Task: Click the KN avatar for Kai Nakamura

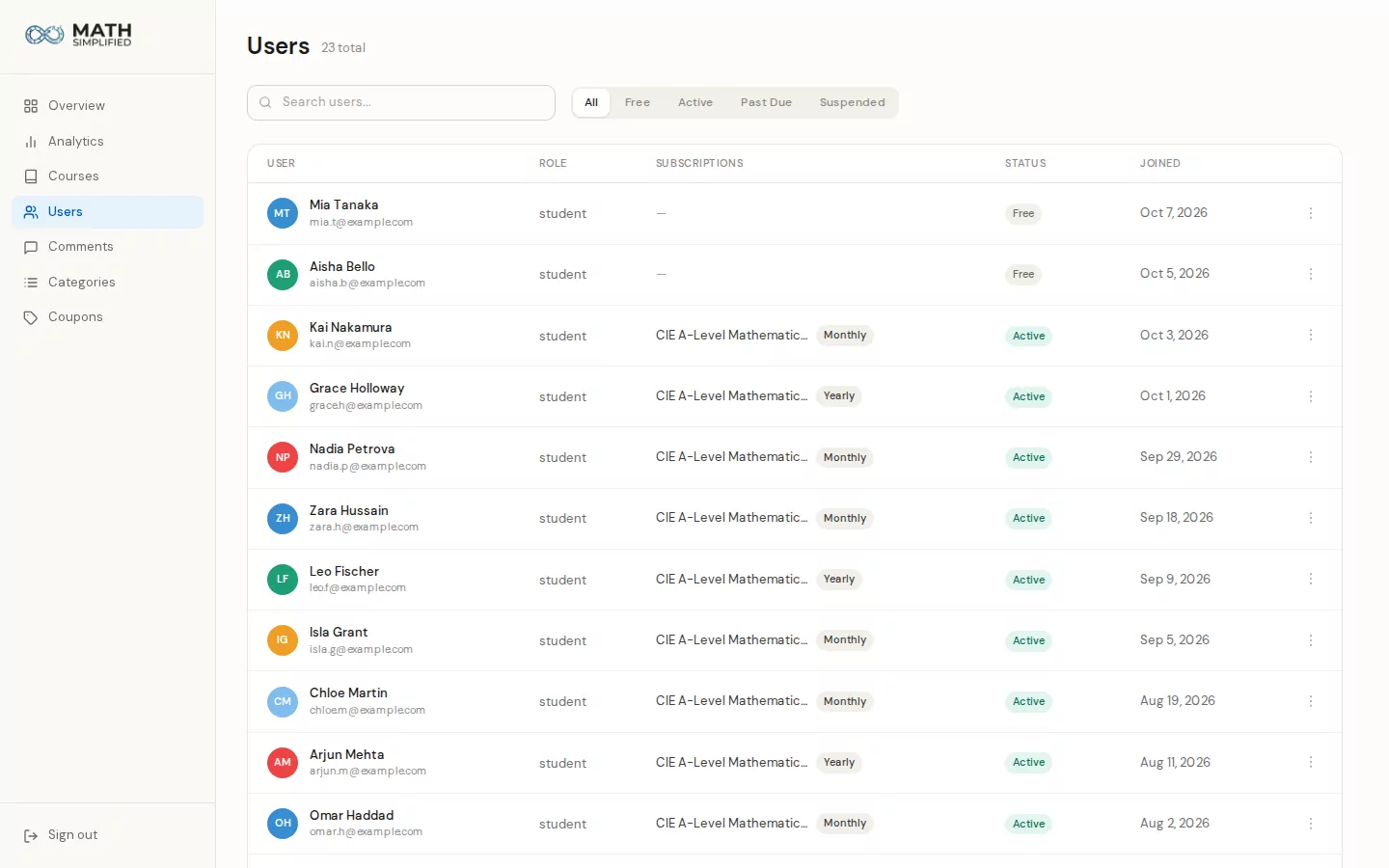Action: pyautogui.click(x=283, y=335)
